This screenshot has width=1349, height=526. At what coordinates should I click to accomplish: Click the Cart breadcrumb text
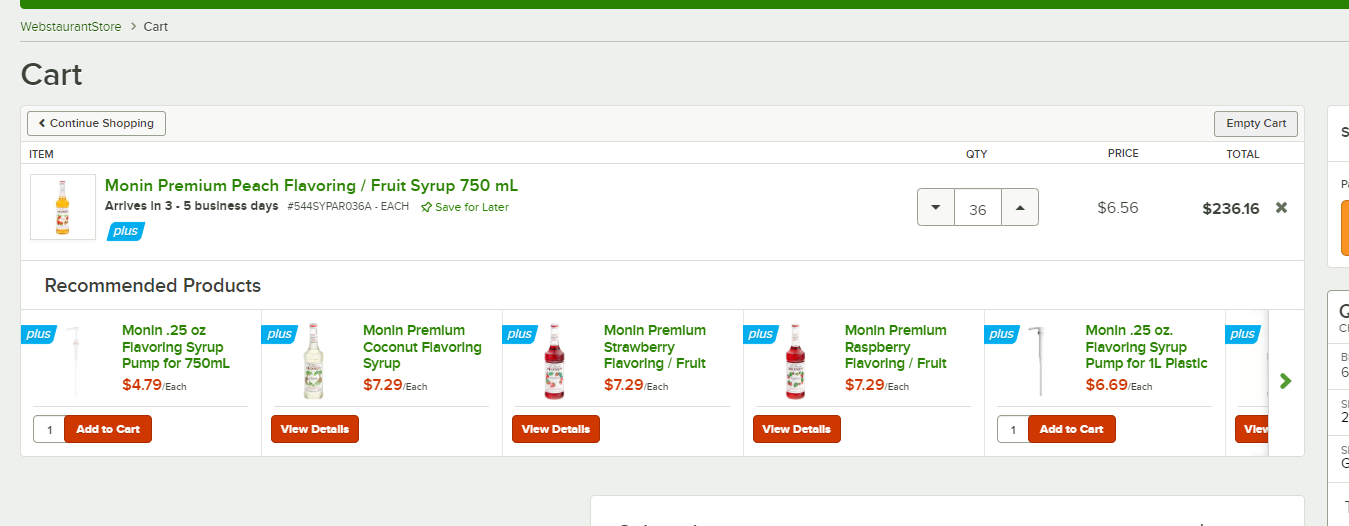coord(155,27)
